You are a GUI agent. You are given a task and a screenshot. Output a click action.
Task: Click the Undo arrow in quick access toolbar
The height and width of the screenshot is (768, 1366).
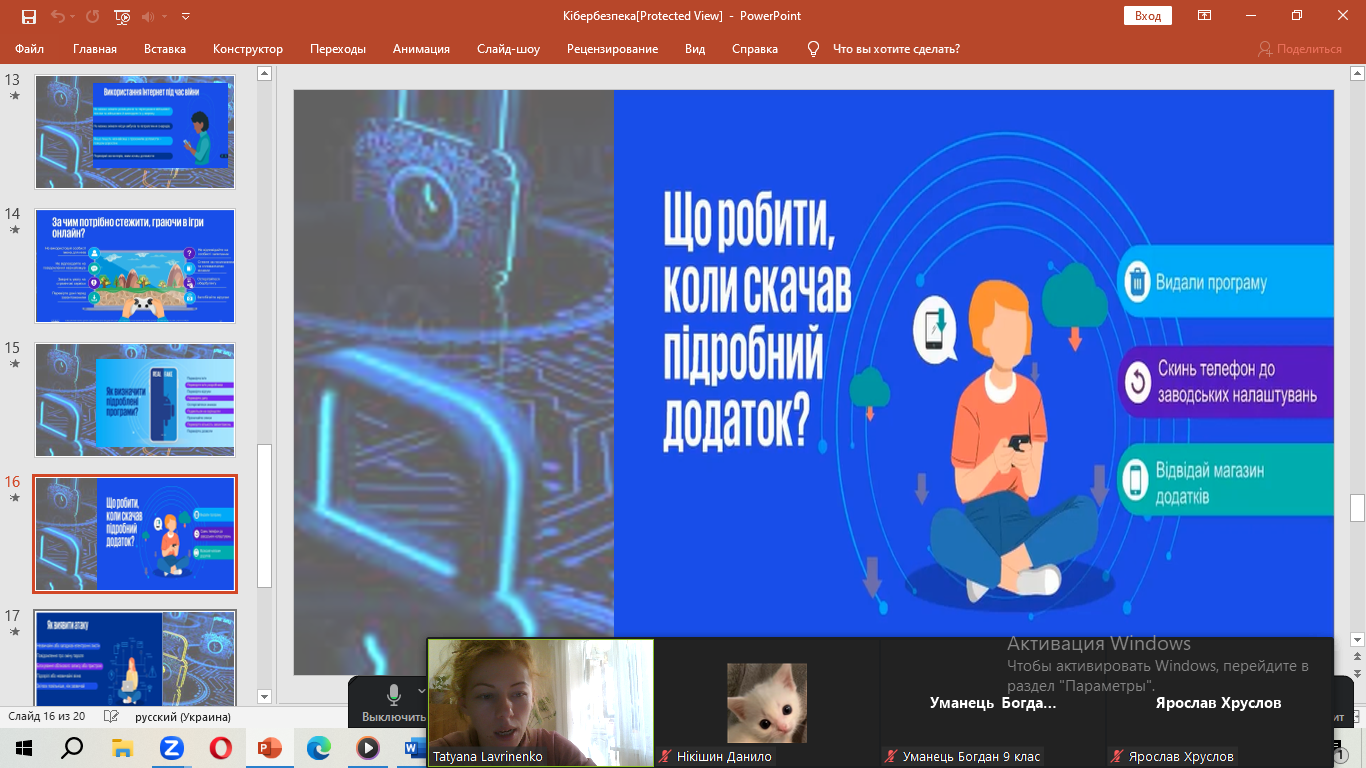pyautogui.click(x=57, y=16)
